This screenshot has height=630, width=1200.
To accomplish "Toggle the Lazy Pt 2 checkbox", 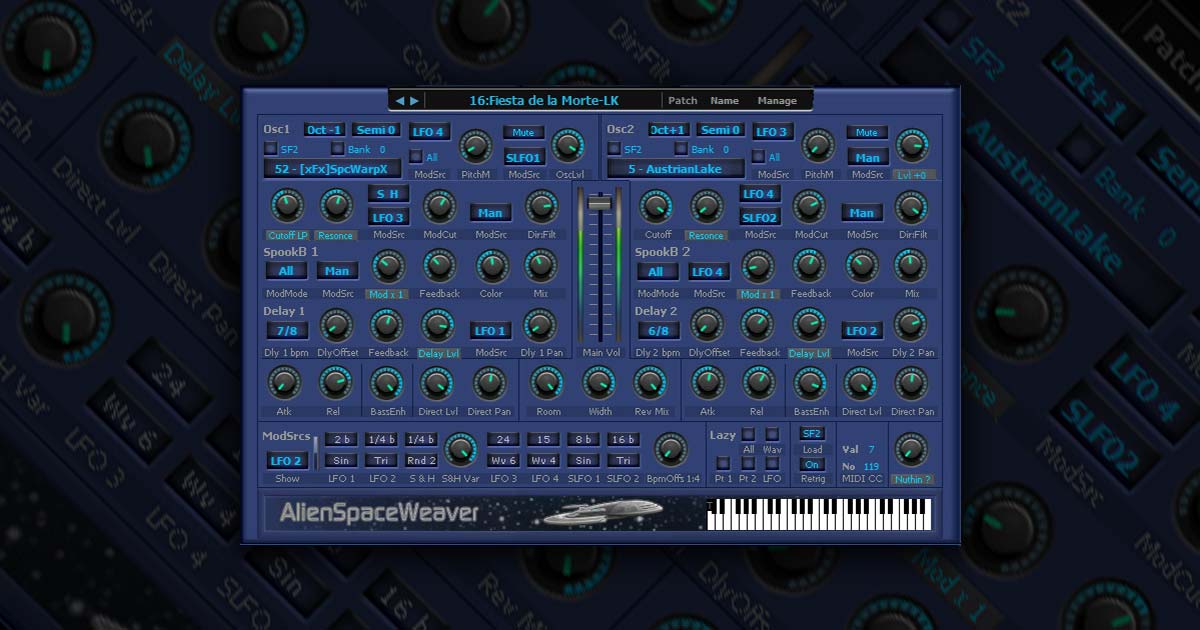I will pyautogui.click(x=748, y=463).
